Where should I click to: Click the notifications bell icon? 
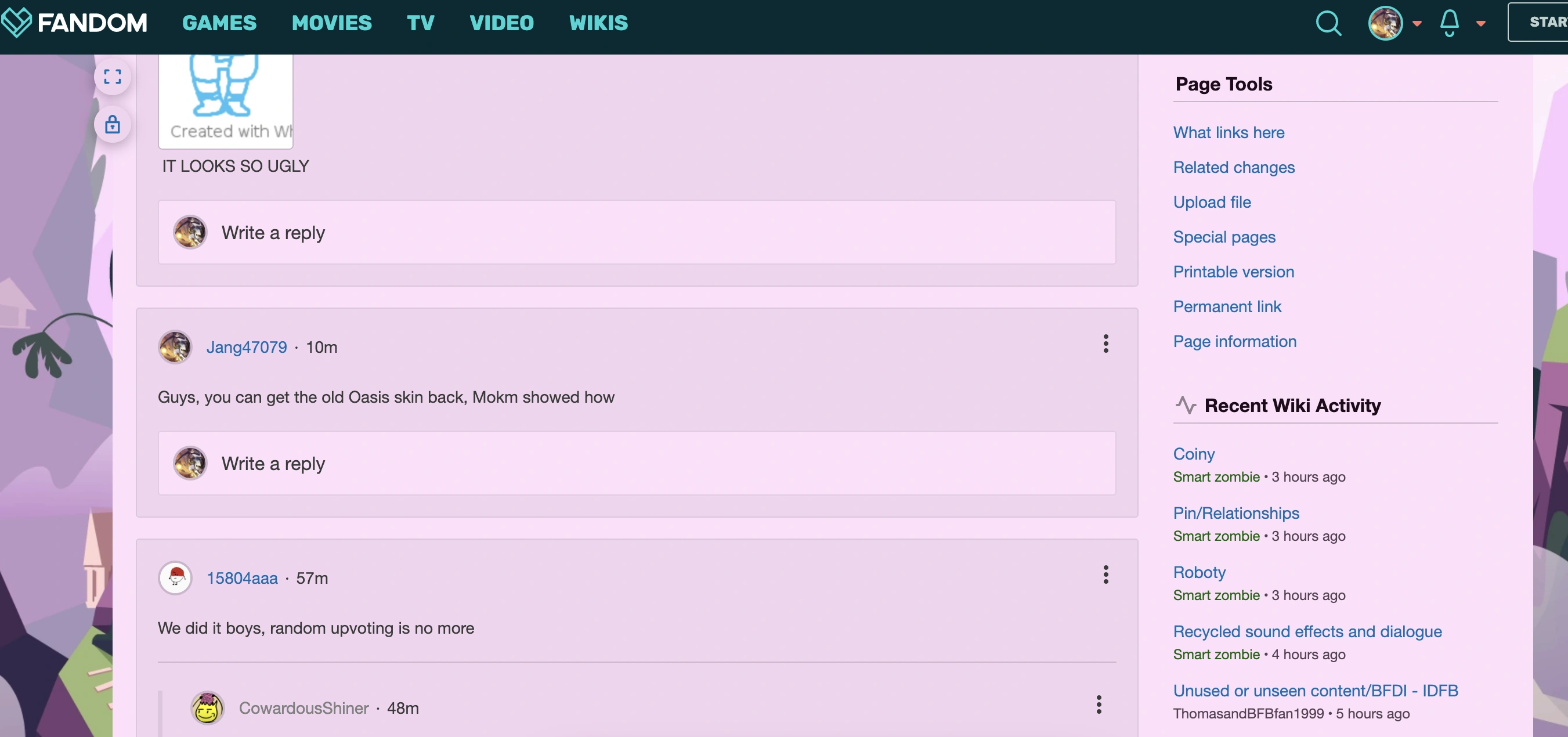tap(1449, 23)
